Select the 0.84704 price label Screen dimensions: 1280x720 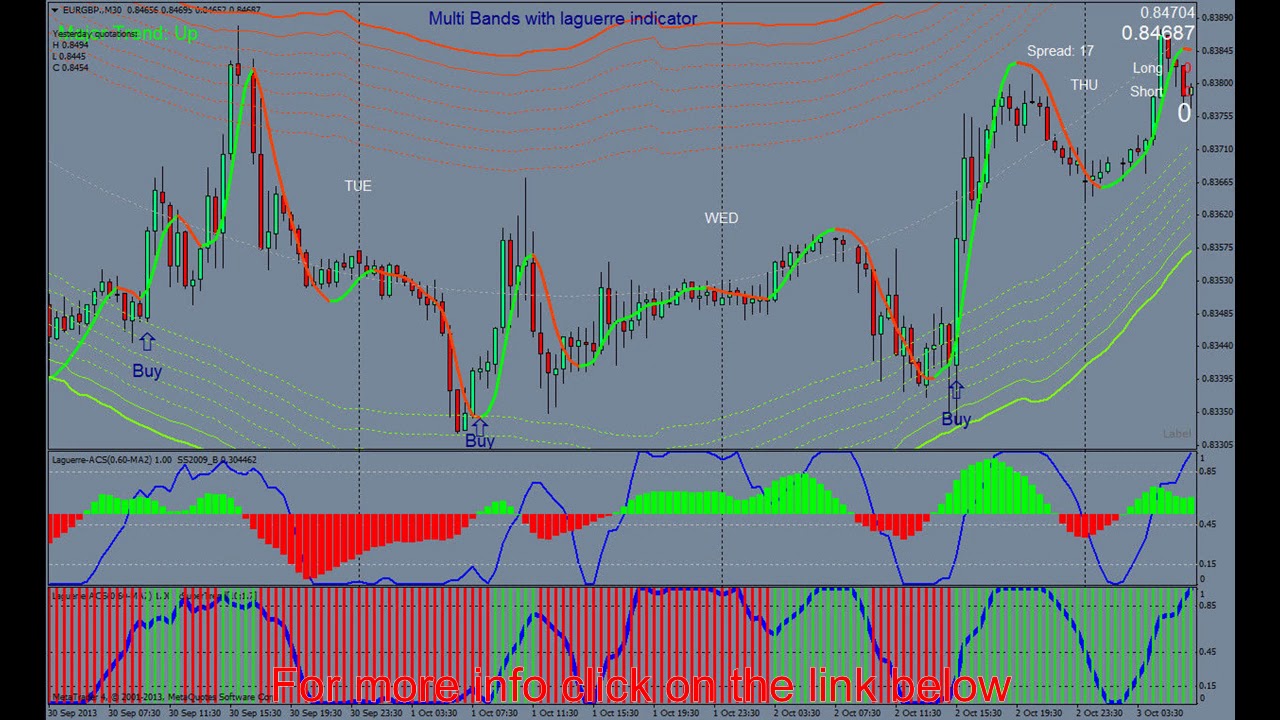click(1167, 13)
